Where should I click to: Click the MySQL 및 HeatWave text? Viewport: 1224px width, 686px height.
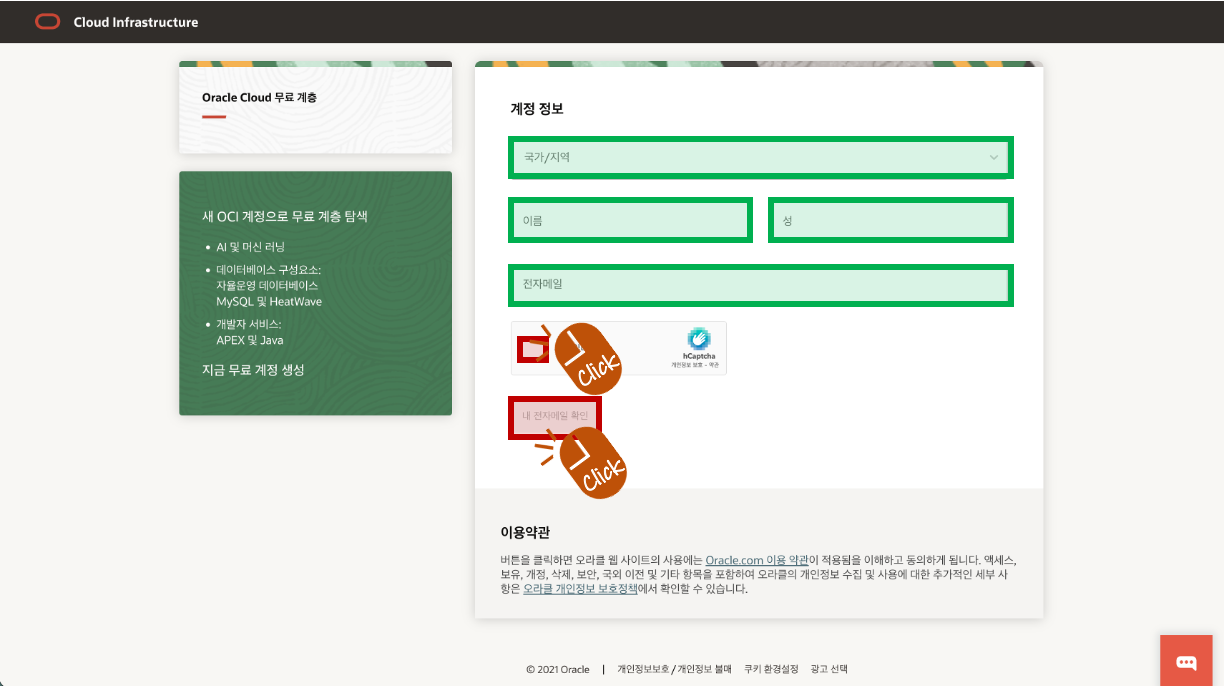[269, 301]
